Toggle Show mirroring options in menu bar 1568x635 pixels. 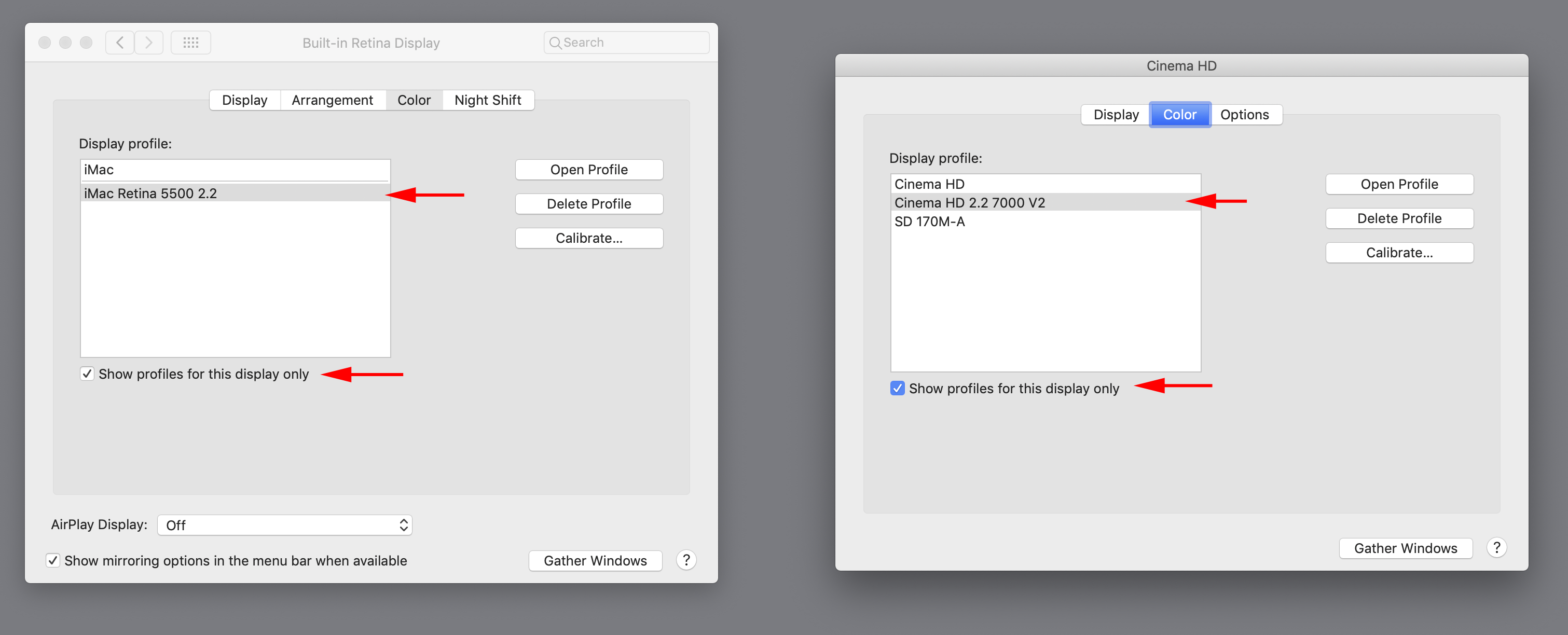(53, 560)
